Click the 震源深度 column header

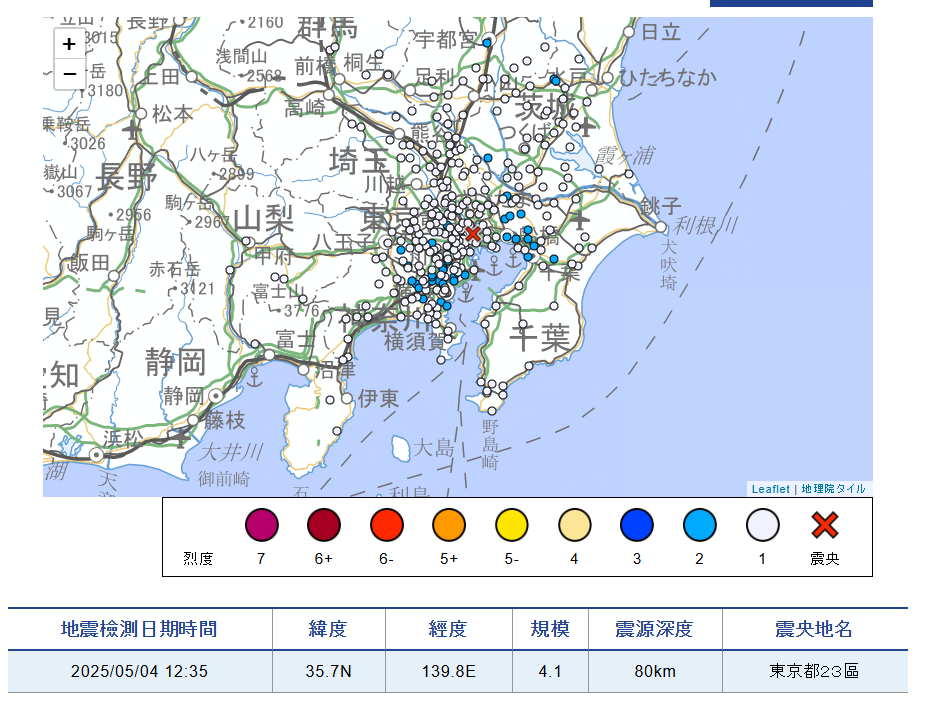tap(654, 629)
